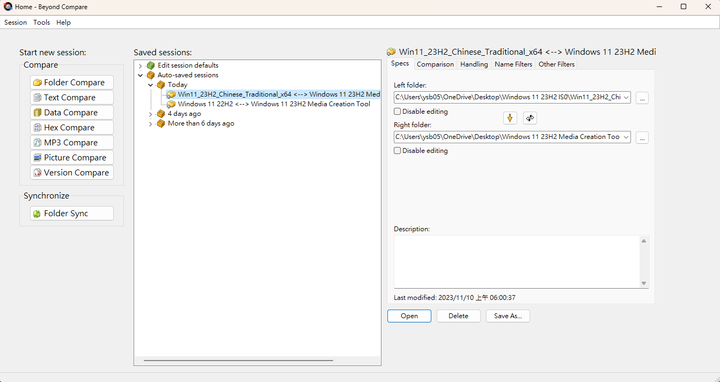The height and width of the screenshot is (382, 720).
Task: Start Folder Sync session
Action: pos(72,213)
